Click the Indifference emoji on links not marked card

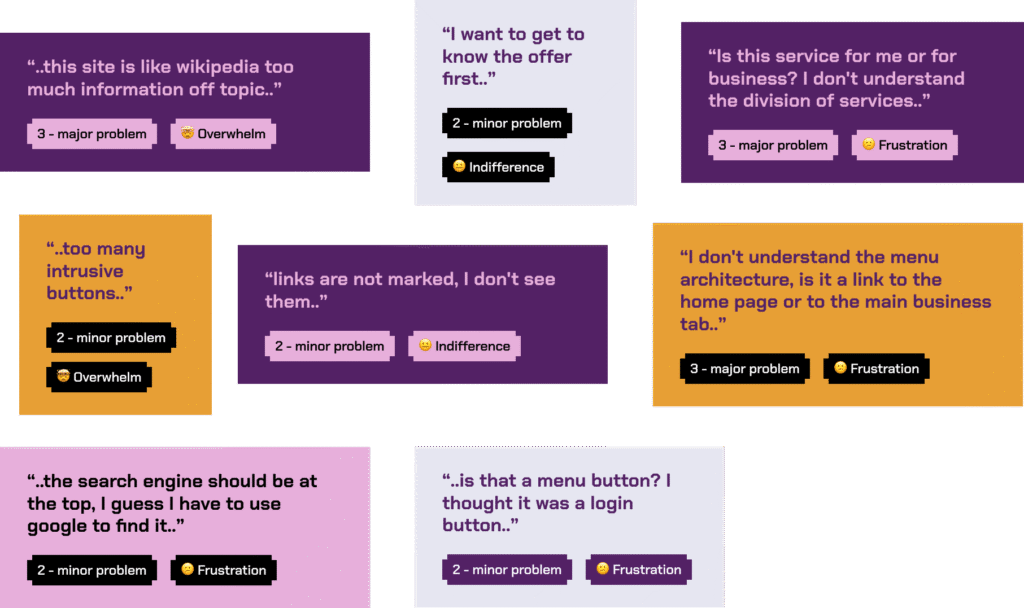[425, 345]
